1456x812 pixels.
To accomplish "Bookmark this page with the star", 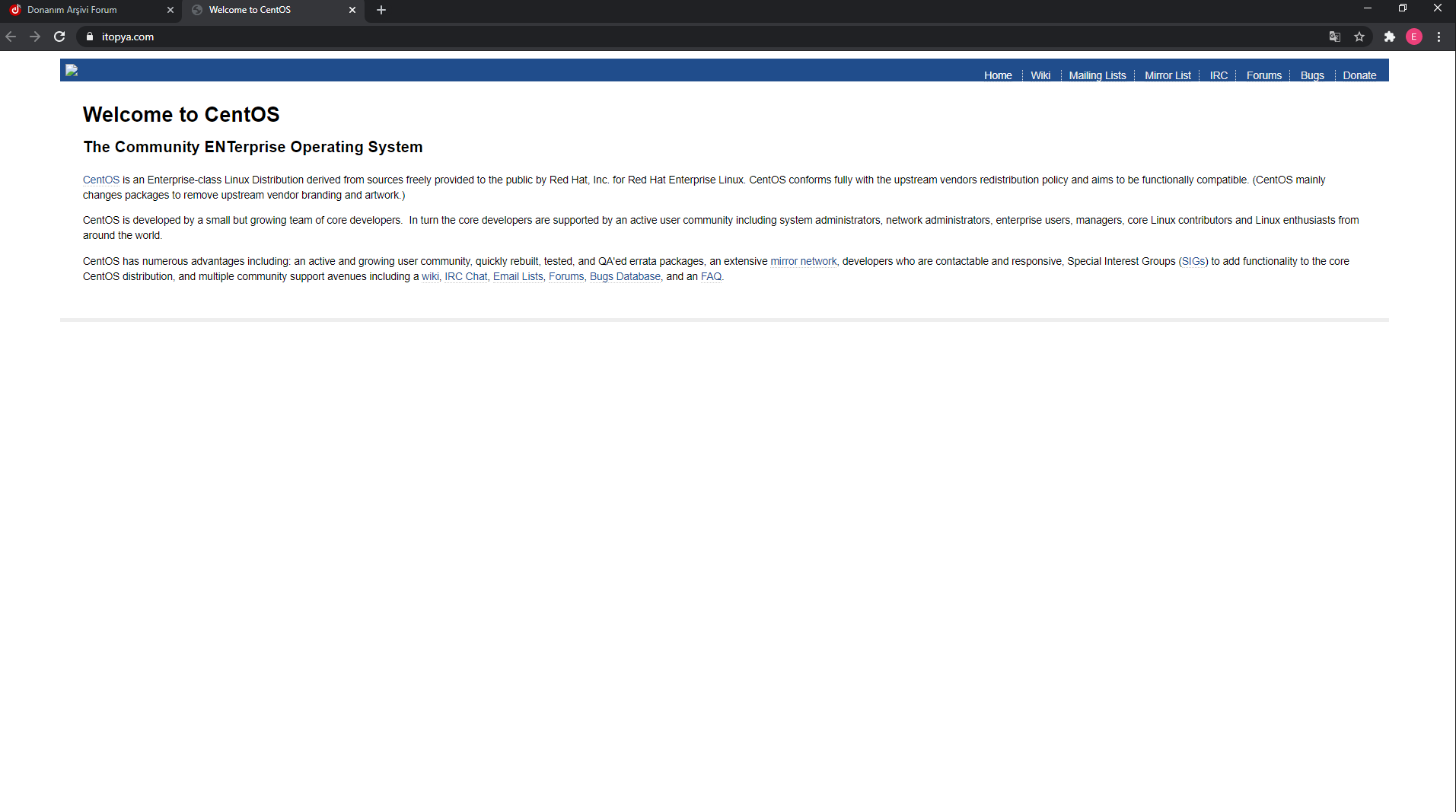I will 1360,36.
